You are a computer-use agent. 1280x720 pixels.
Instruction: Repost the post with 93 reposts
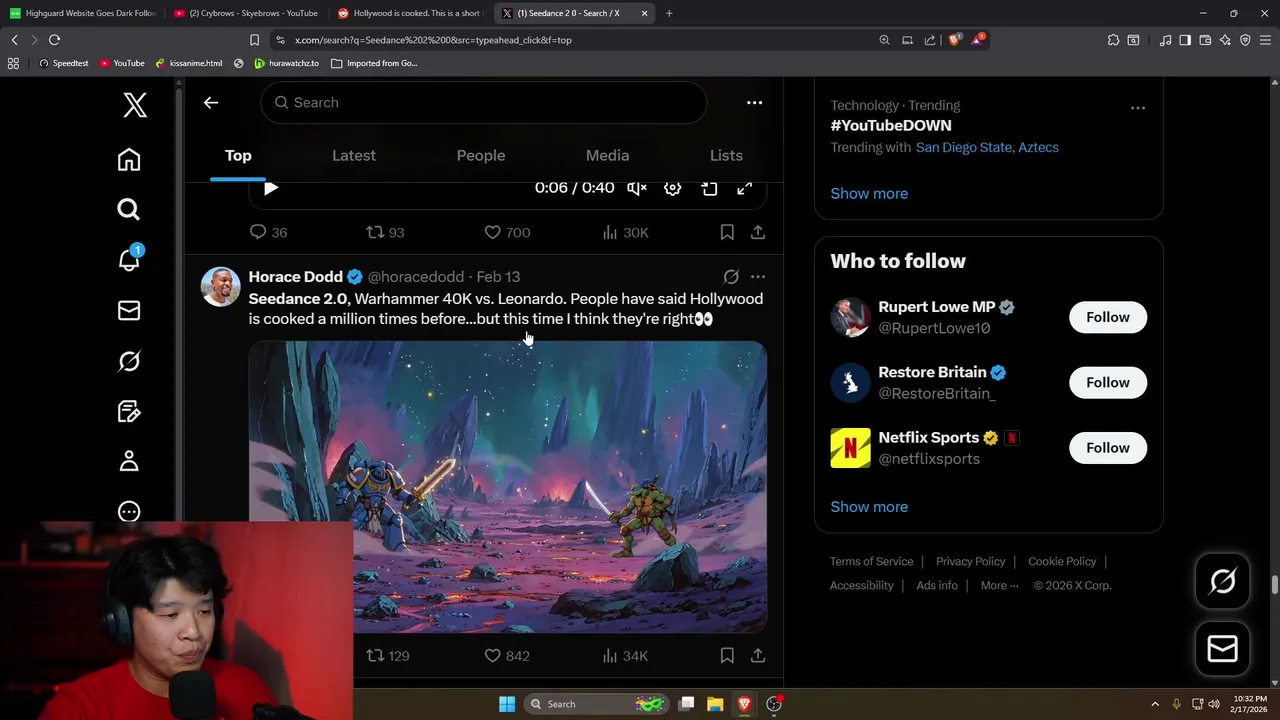point(385,232)
